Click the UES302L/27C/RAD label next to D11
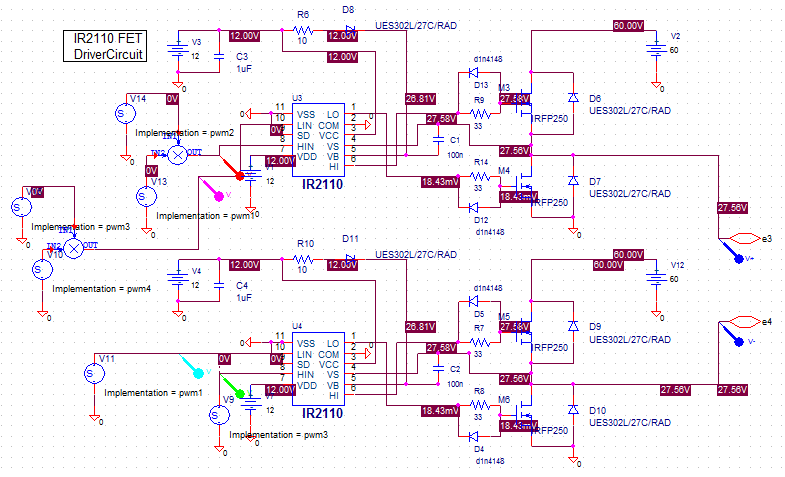 [416, 254]
